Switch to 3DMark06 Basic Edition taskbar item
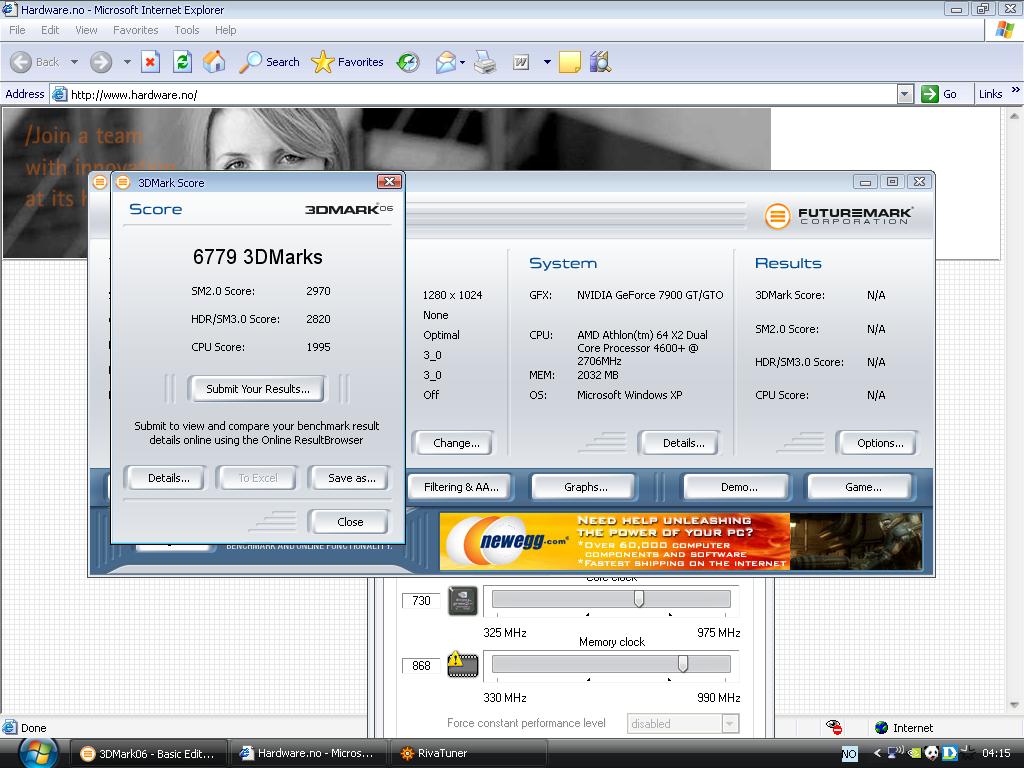The image size is (1024, 768). tap(148, 754)
